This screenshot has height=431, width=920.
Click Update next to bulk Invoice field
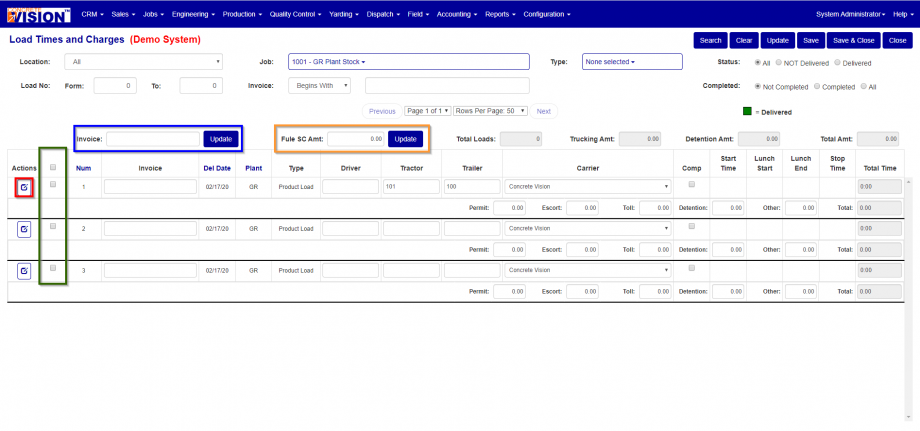tap(221, 139)
